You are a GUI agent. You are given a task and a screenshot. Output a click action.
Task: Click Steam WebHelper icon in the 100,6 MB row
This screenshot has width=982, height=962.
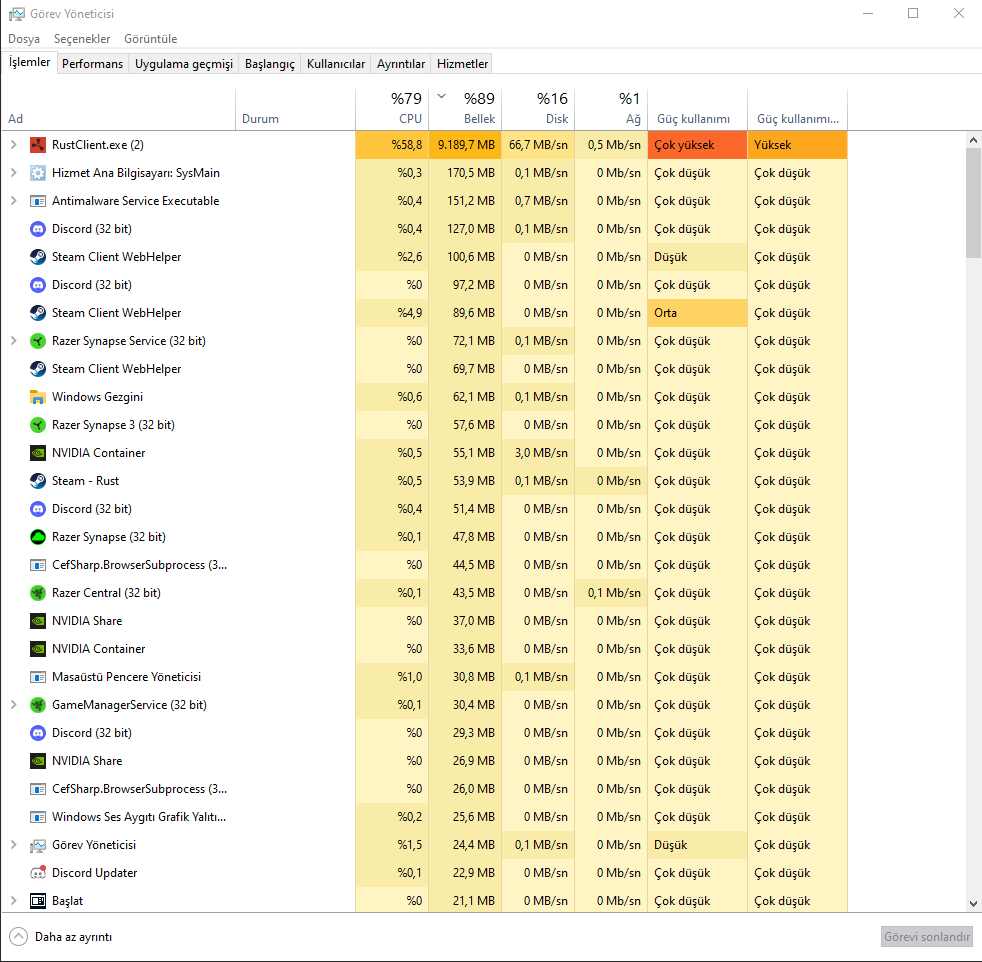pyautogui.click(x=38, y=257)
